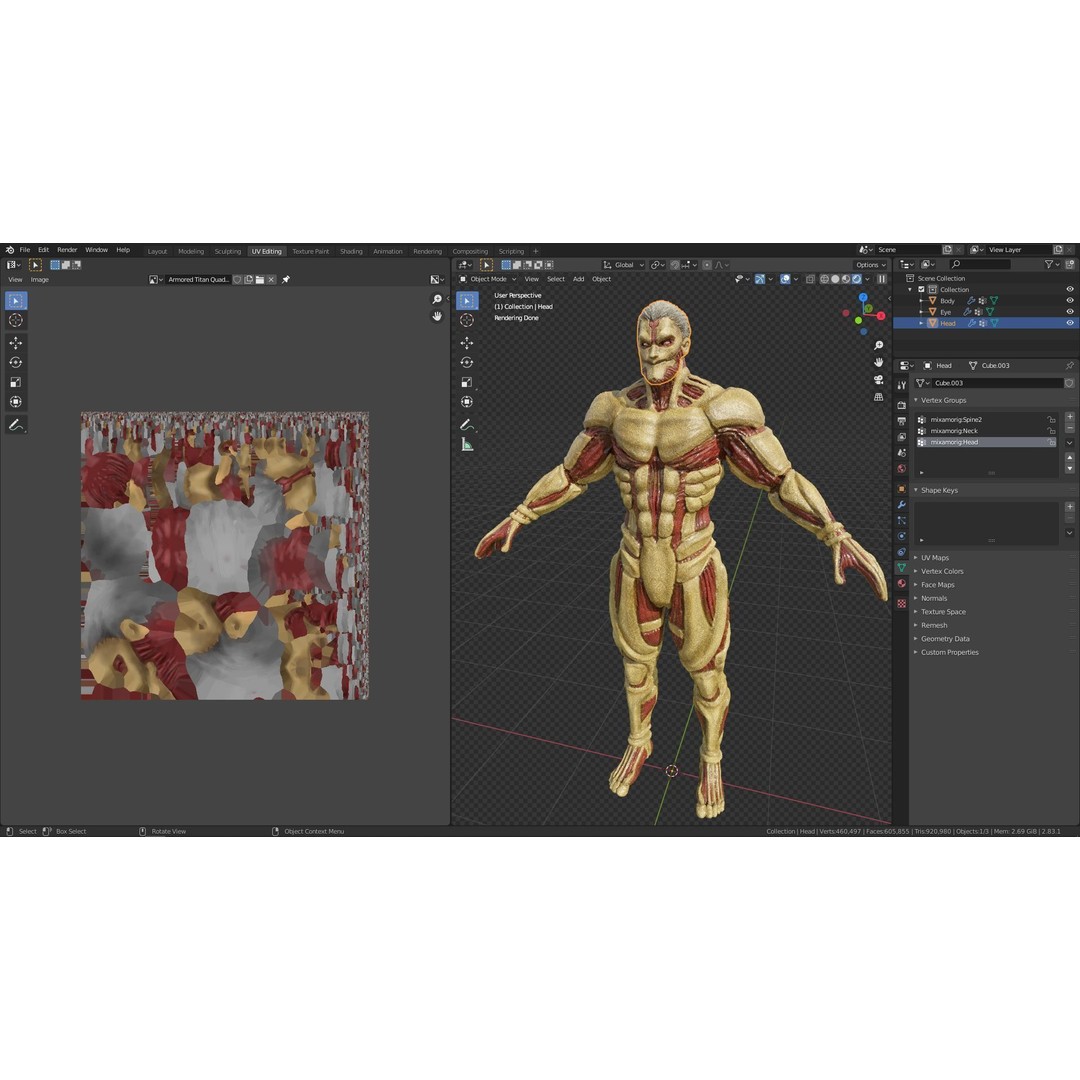
Task: Collapse the Vertex Groups panel
Action: (x=943, y=400)
